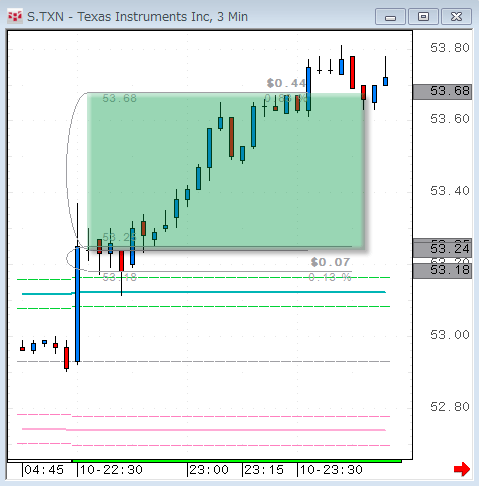Click the 10-23:30 time axis label
Screen dimensions: 479x486
coord(331,470)
